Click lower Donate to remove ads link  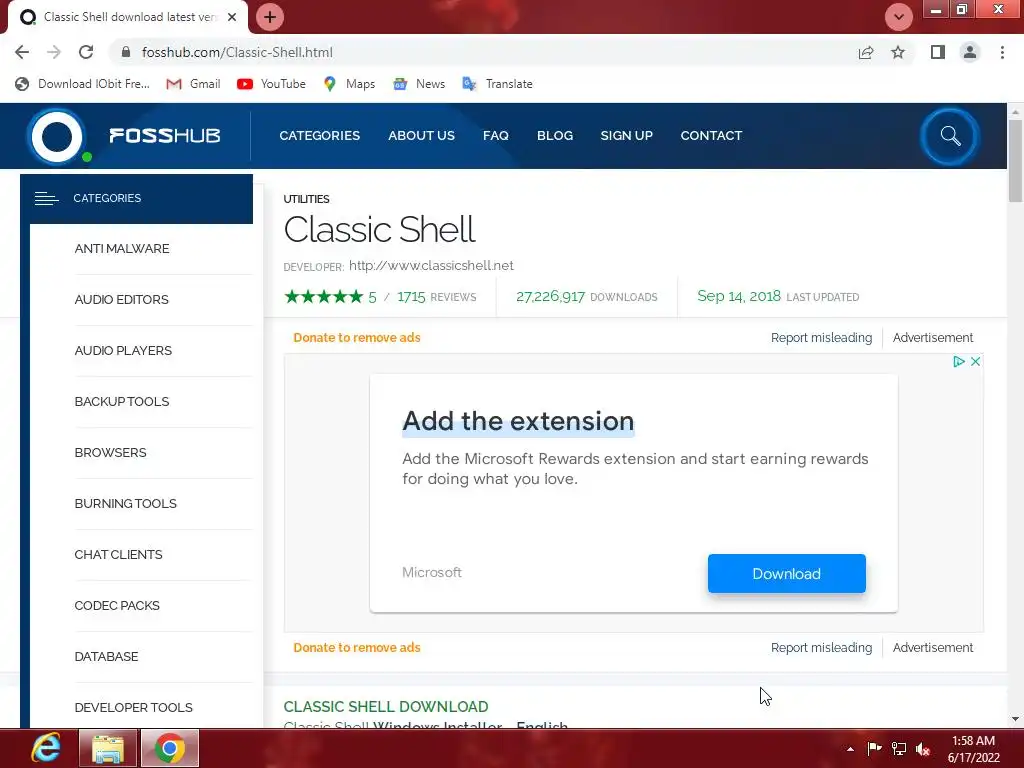click(x=357, y=648)
